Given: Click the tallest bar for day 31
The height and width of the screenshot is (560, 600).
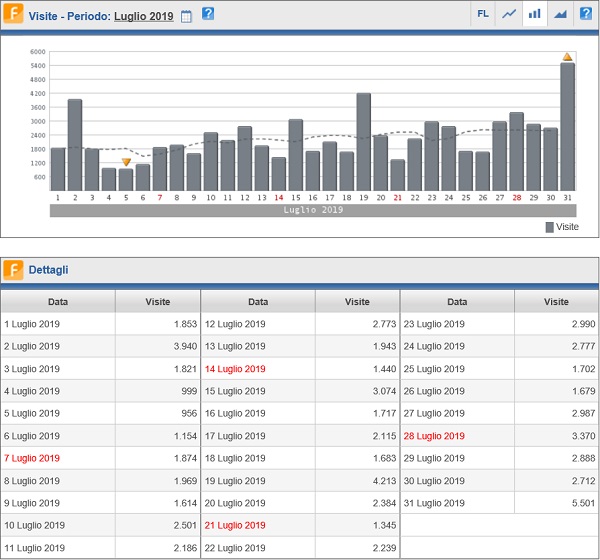Looking at the screenshot, I should [x=567, y=127].
